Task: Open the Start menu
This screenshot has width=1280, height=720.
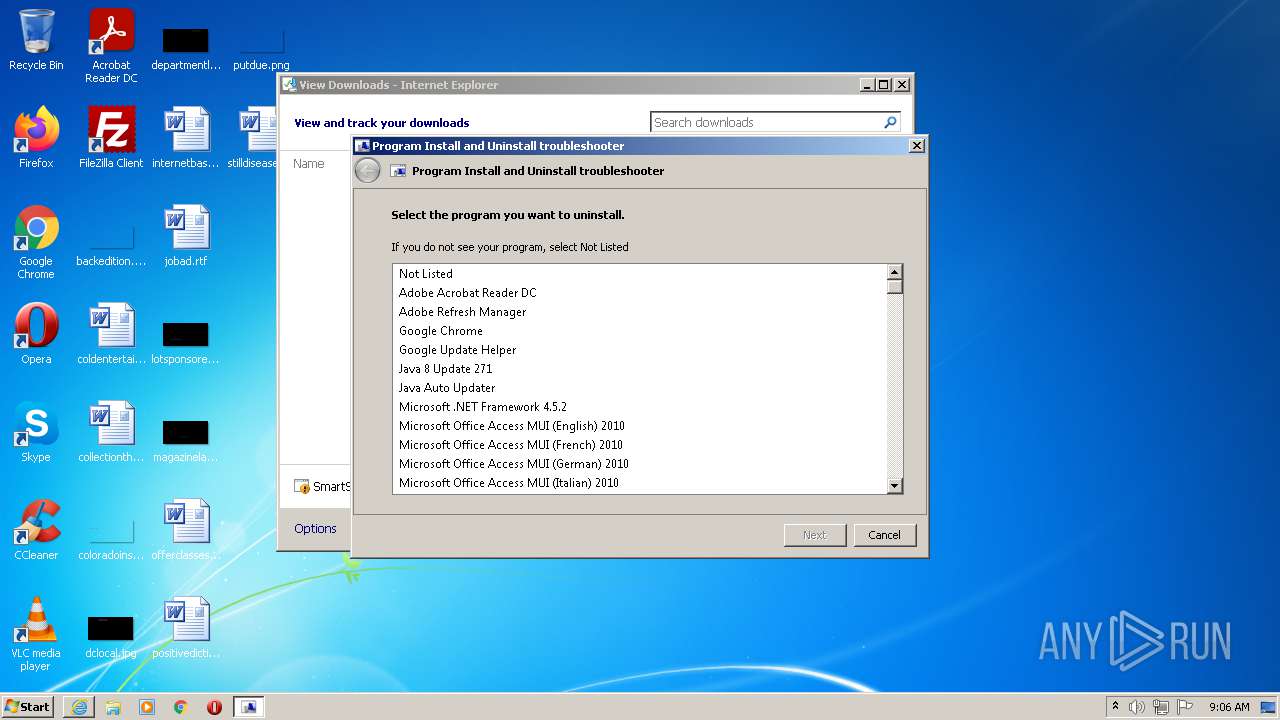Action: coord(28,707)
